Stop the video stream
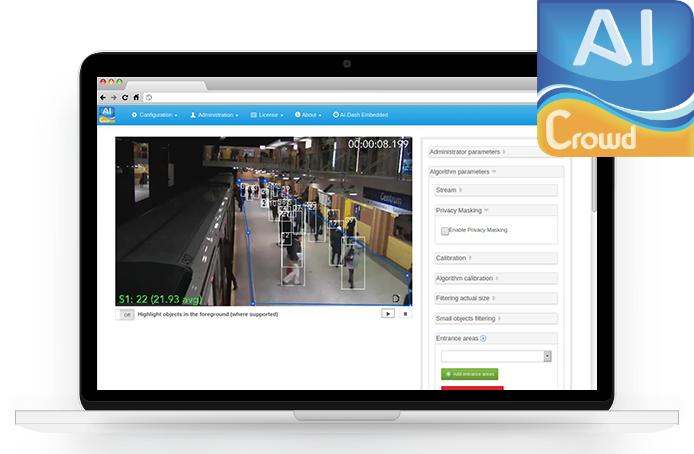This screenshot has width=694, height=454. click(405, 313)
